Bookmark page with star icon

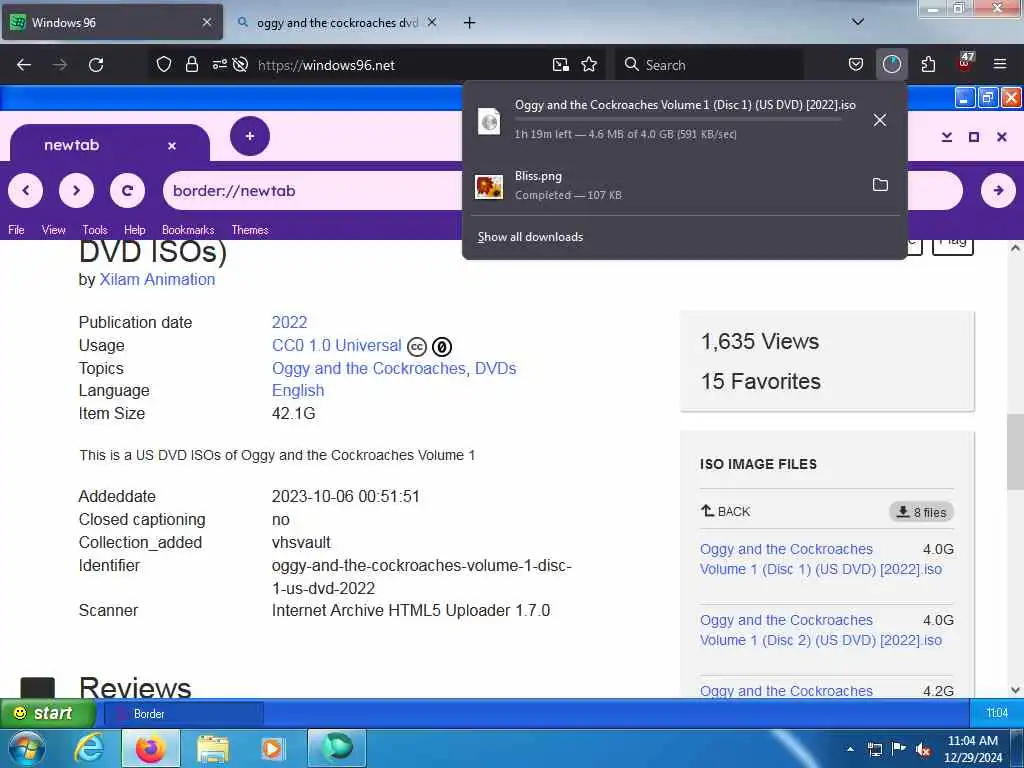coord(589,65)
